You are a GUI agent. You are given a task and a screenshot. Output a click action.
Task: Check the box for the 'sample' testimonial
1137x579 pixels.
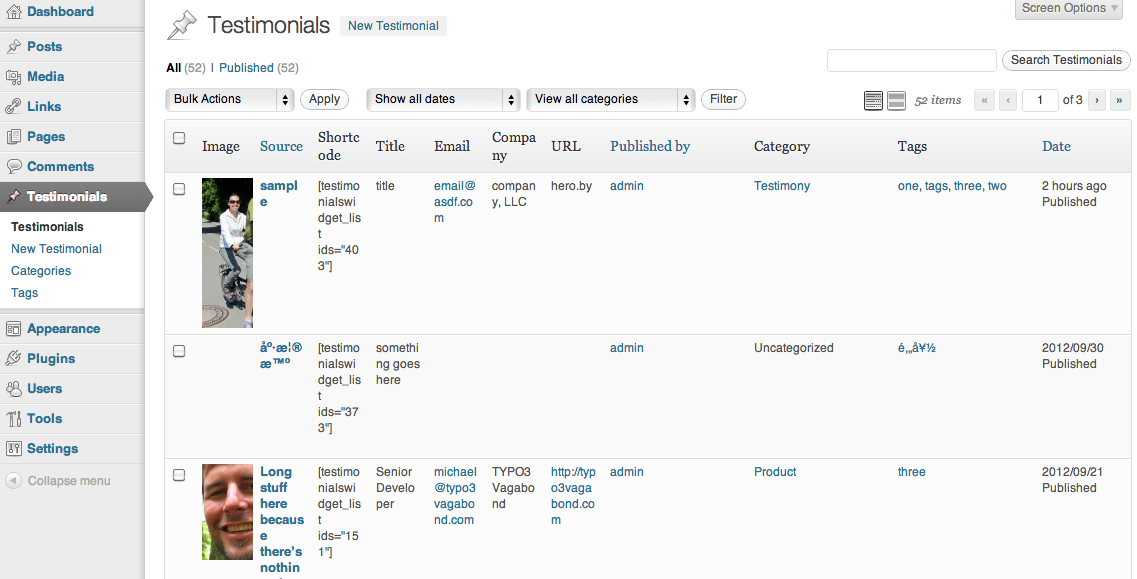point(179,188)
